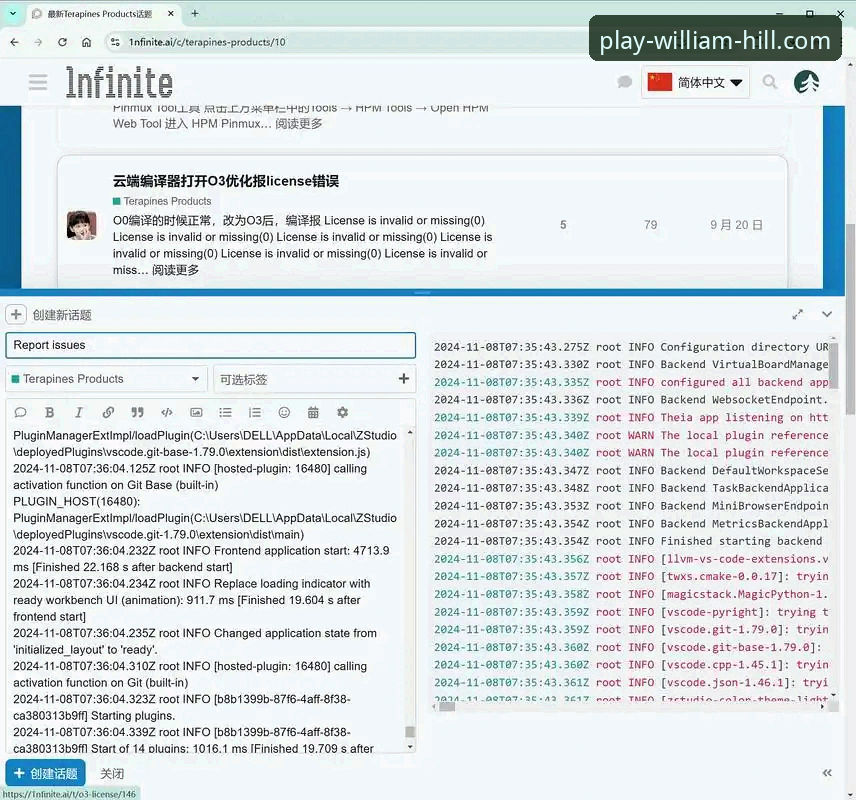This screenshot has width=856, height=800.
Task: Click preview line 'Theia app listening on'
Action: pos(732,418)
